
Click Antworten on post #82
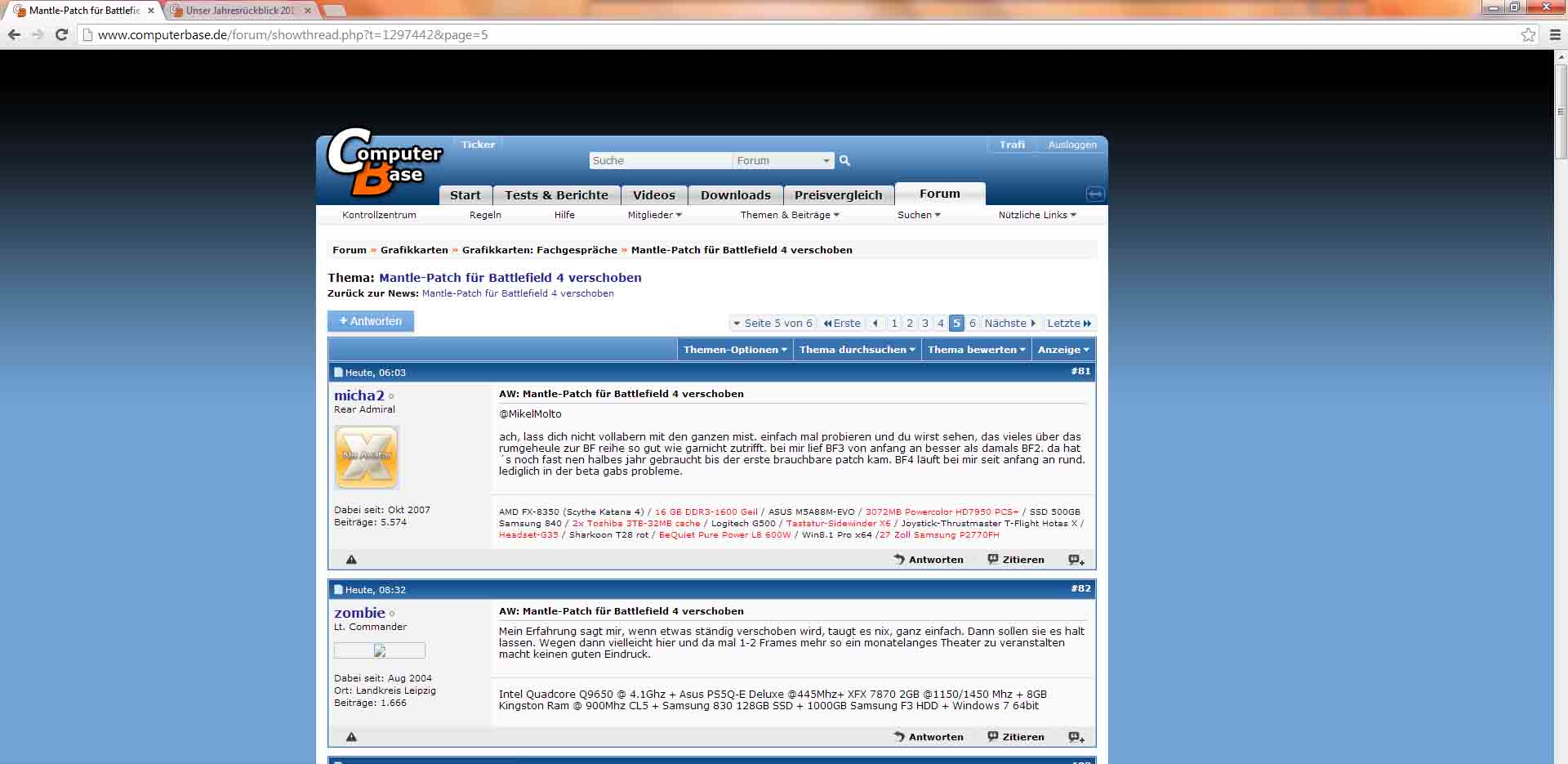[x=929, y=737]
